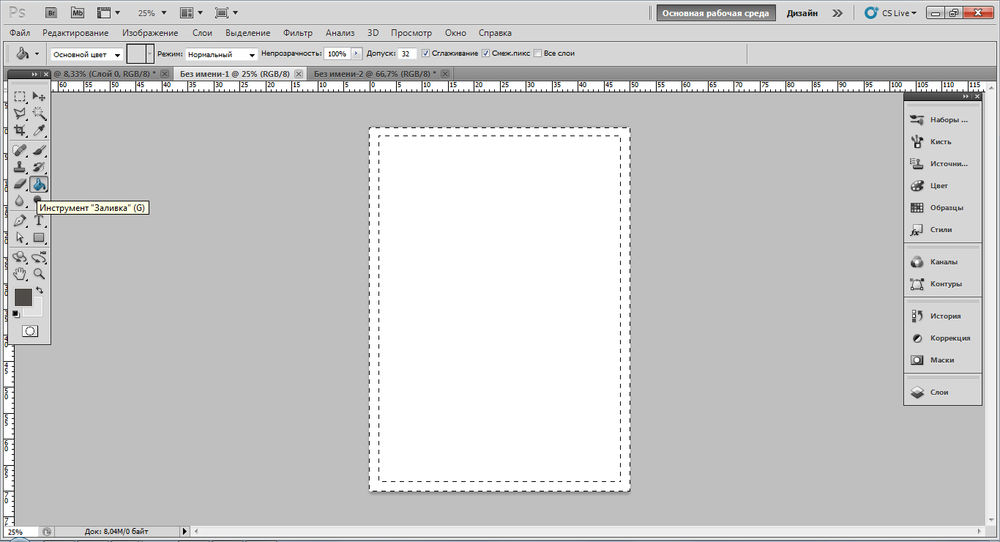
Task: Expand the Основной цвет fill source dropdown
Action: coord(86,53)
